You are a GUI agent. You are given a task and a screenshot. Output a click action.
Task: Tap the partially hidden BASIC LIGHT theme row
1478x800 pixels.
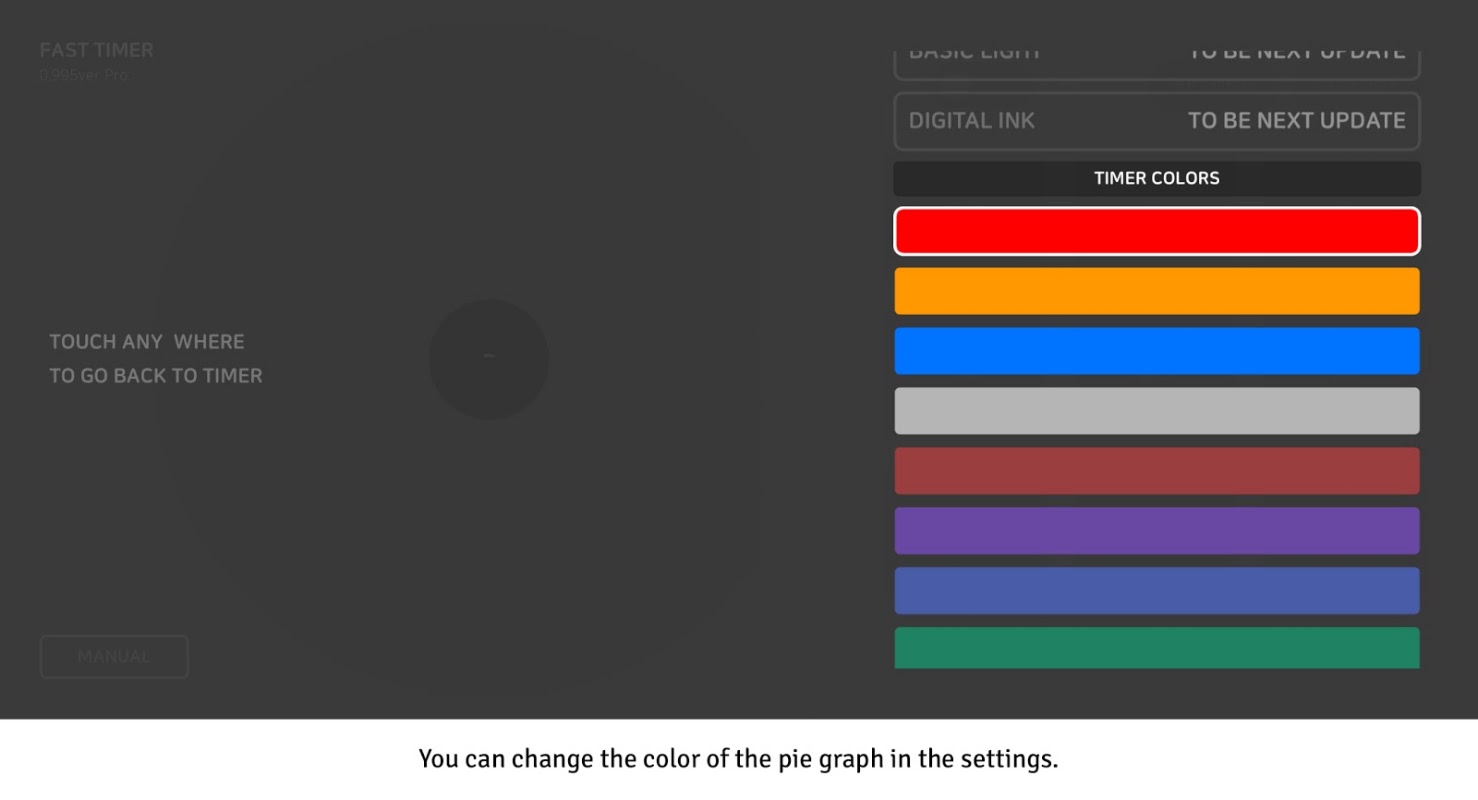[1157, 62]
